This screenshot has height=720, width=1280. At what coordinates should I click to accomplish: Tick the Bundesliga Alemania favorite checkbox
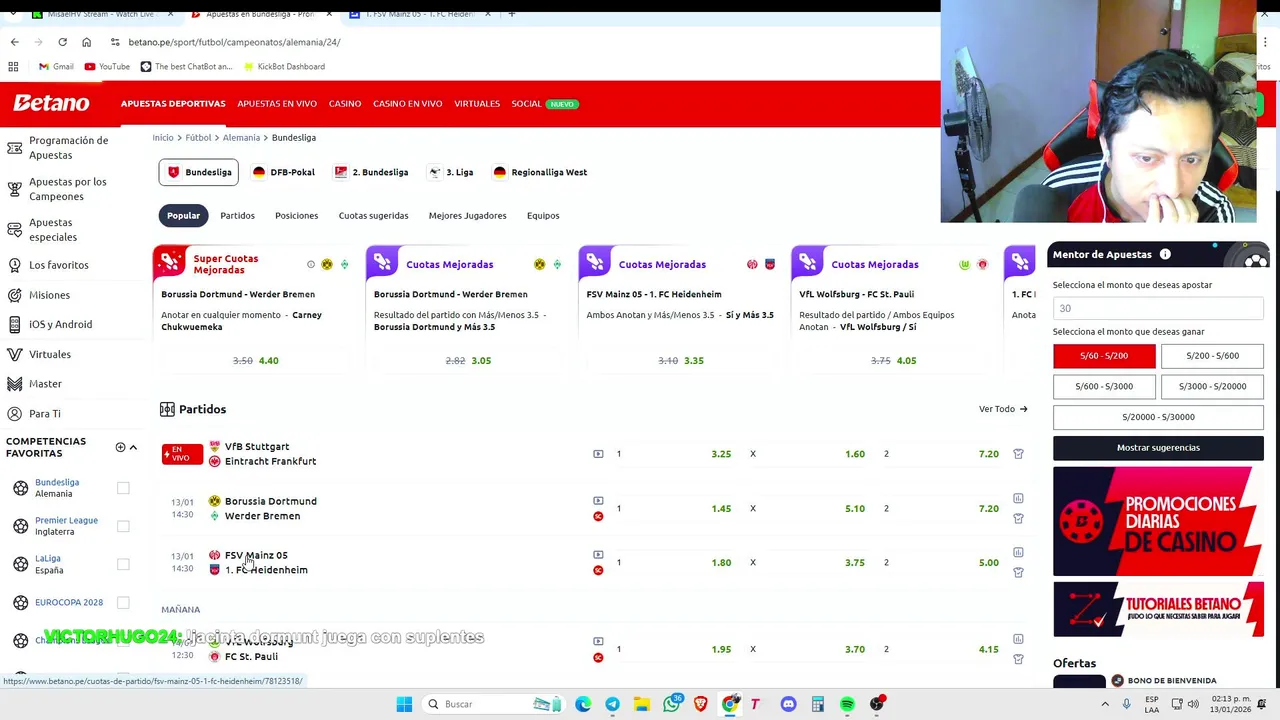coord(123,488)
